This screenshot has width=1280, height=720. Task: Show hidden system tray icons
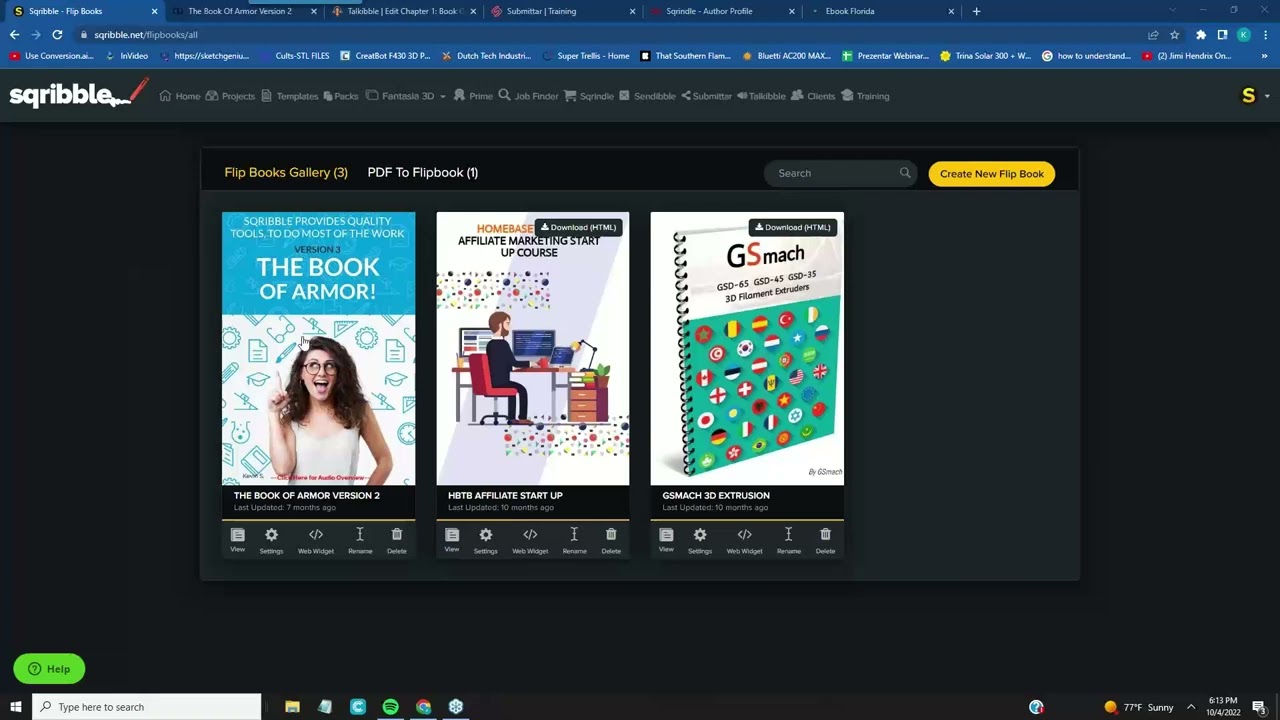[1190, 707]
